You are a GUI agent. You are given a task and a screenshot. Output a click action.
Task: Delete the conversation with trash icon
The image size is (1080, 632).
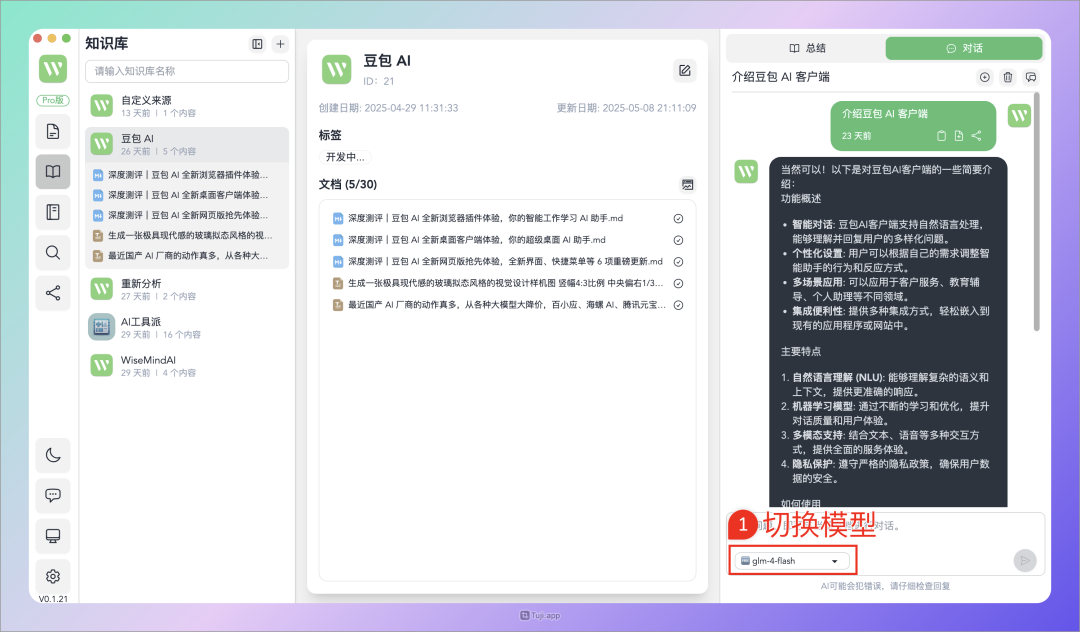click(1008, 77)
